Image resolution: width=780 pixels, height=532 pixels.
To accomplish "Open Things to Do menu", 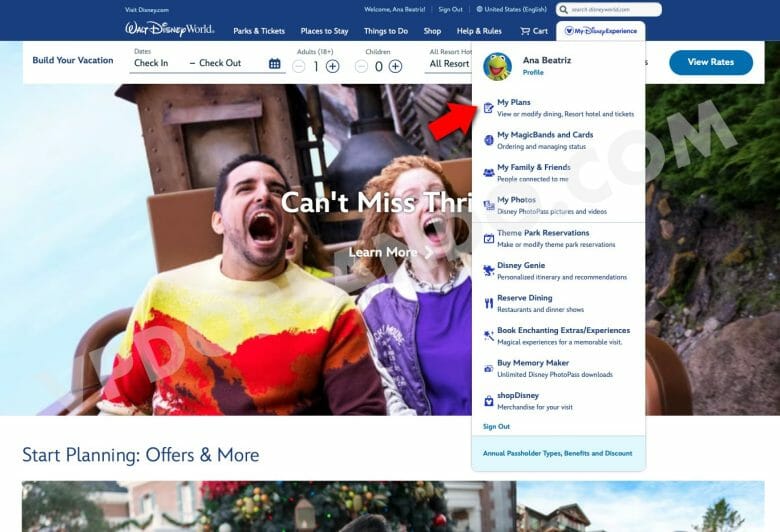I will (386, 31).
